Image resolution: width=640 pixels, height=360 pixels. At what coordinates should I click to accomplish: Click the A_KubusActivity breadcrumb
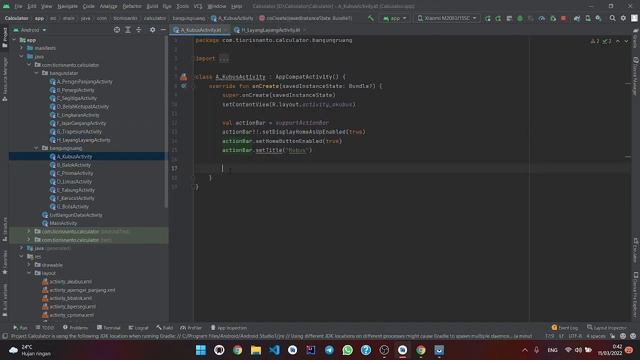pos(232,18)
